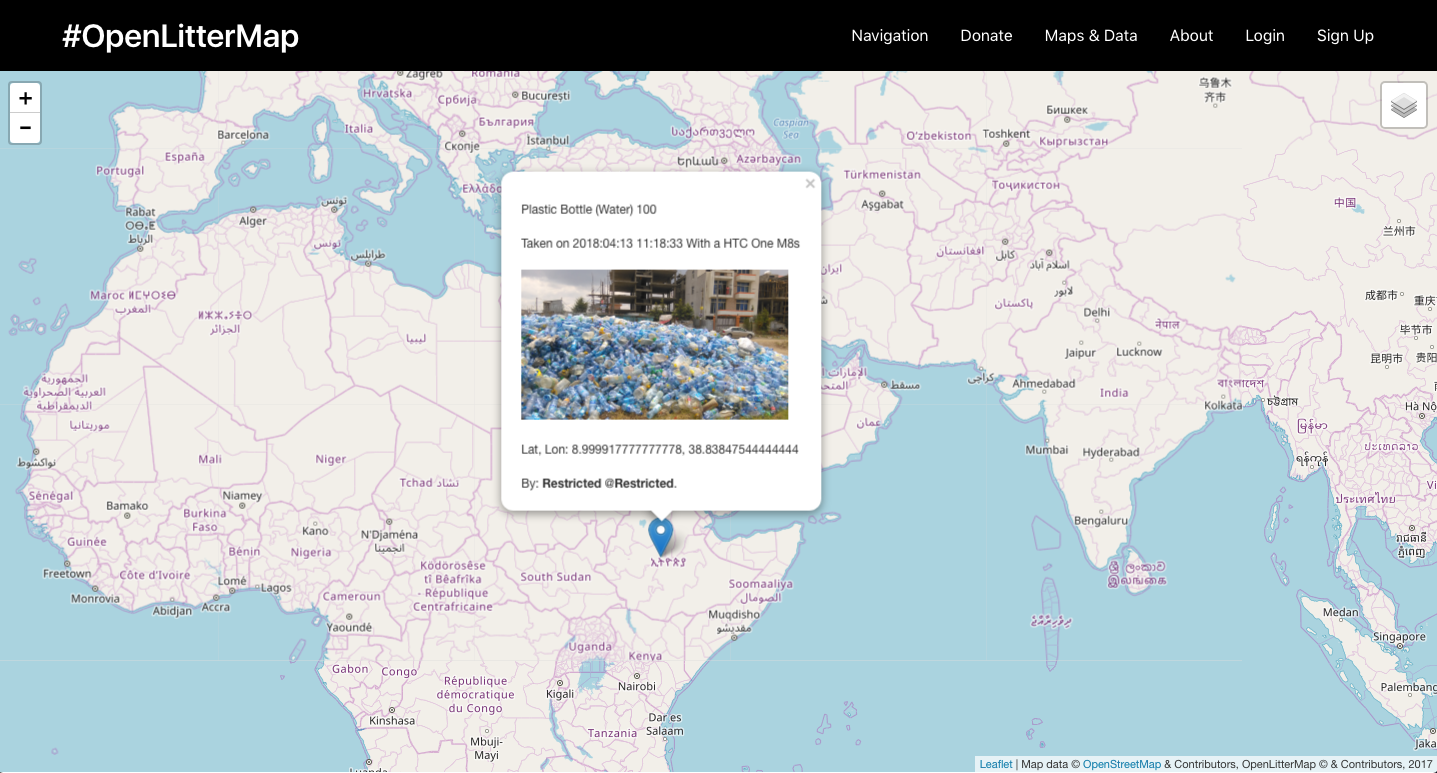Zoom out of the map
Screen dimensions: 1437x773
pos(25,128)
